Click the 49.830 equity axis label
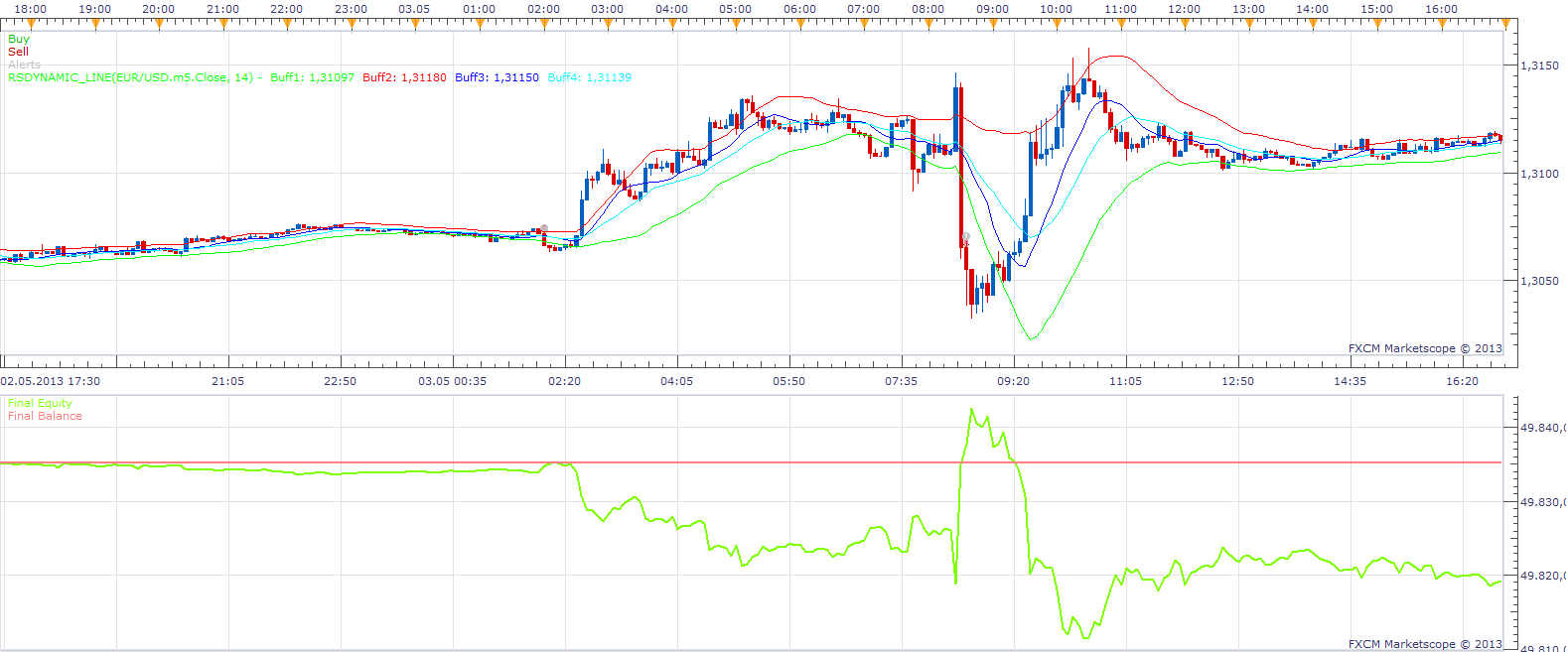This screenshot has height=652, width=1568. tap(1543, 502)
